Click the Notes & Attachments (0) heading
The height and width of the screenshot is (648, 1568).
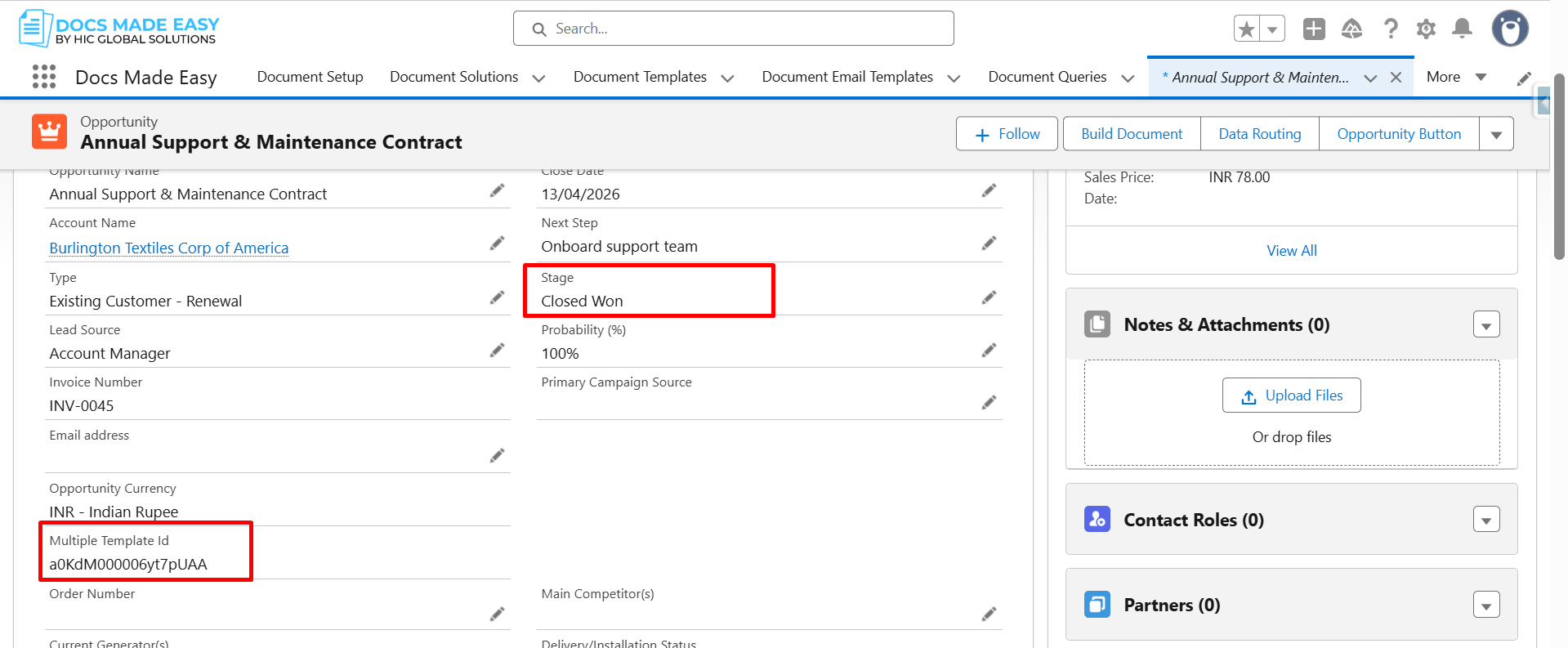coord(1226,325)
